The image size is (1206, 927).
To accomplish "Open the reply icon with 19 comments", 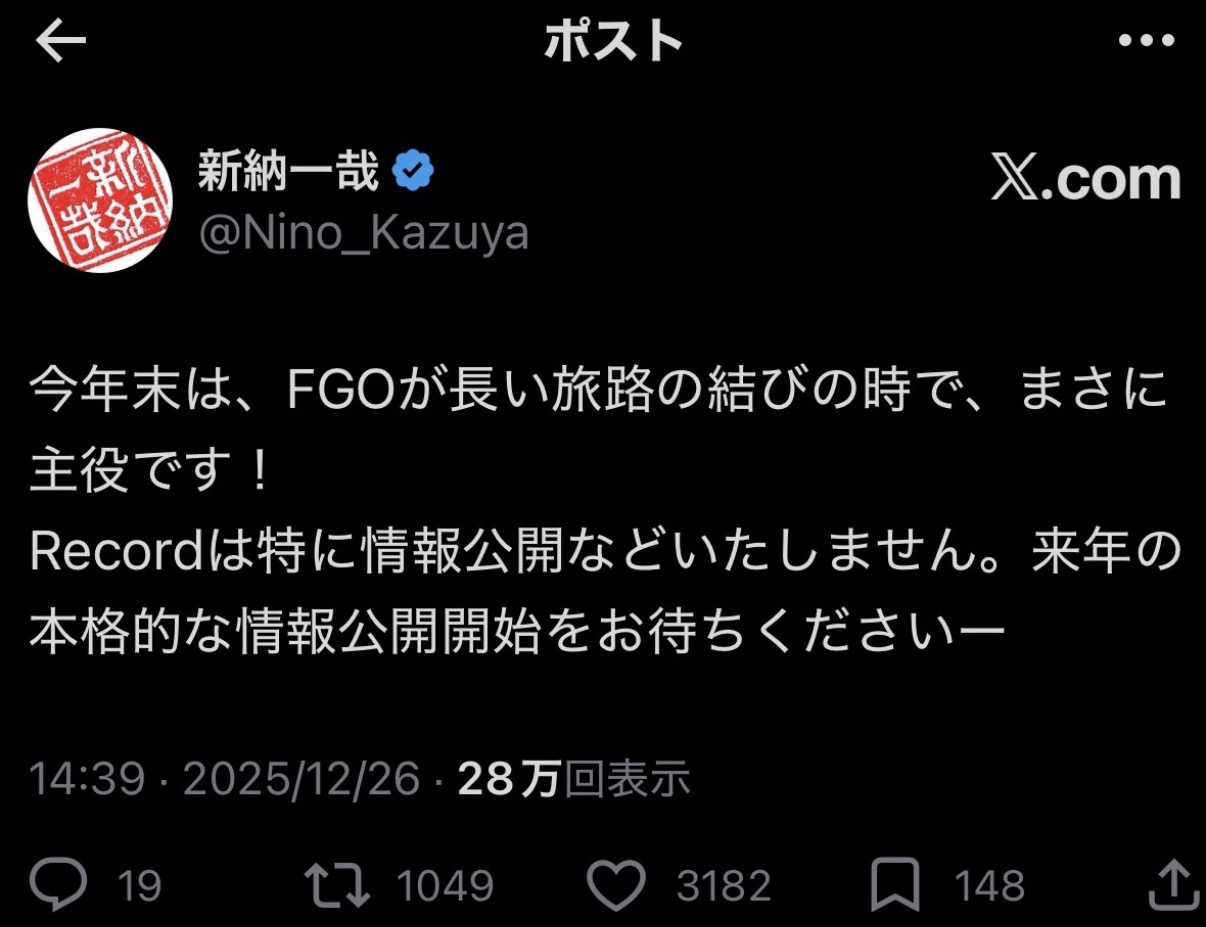I will pyautogui.click(x=59, y=885).
